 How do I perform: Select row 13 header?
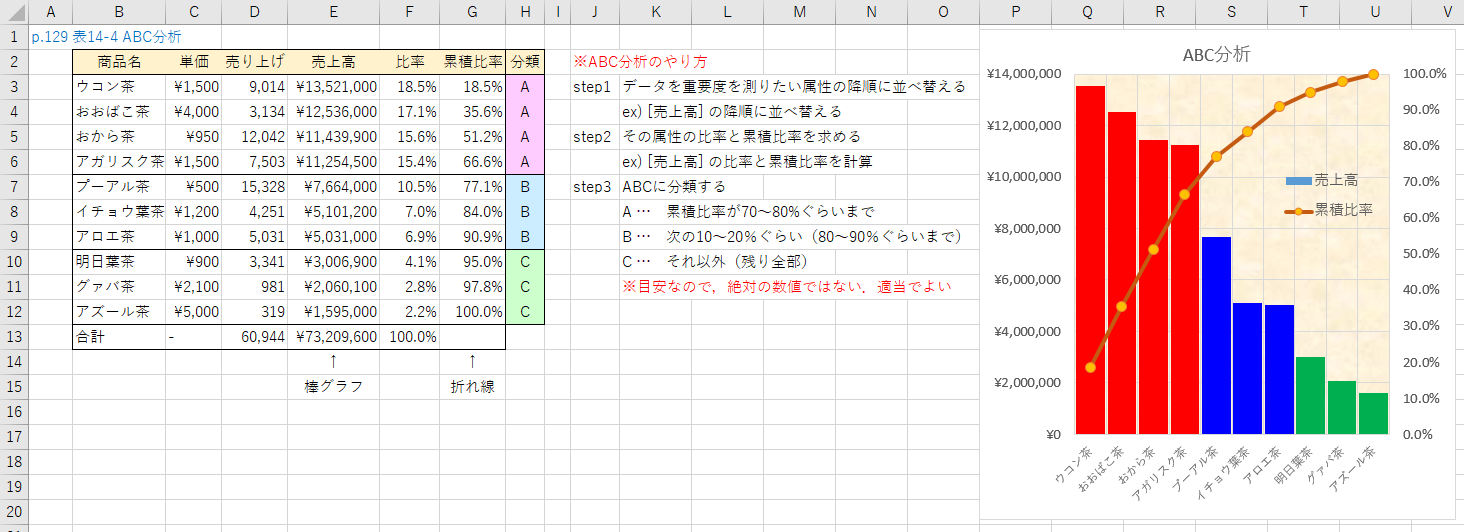14,337
